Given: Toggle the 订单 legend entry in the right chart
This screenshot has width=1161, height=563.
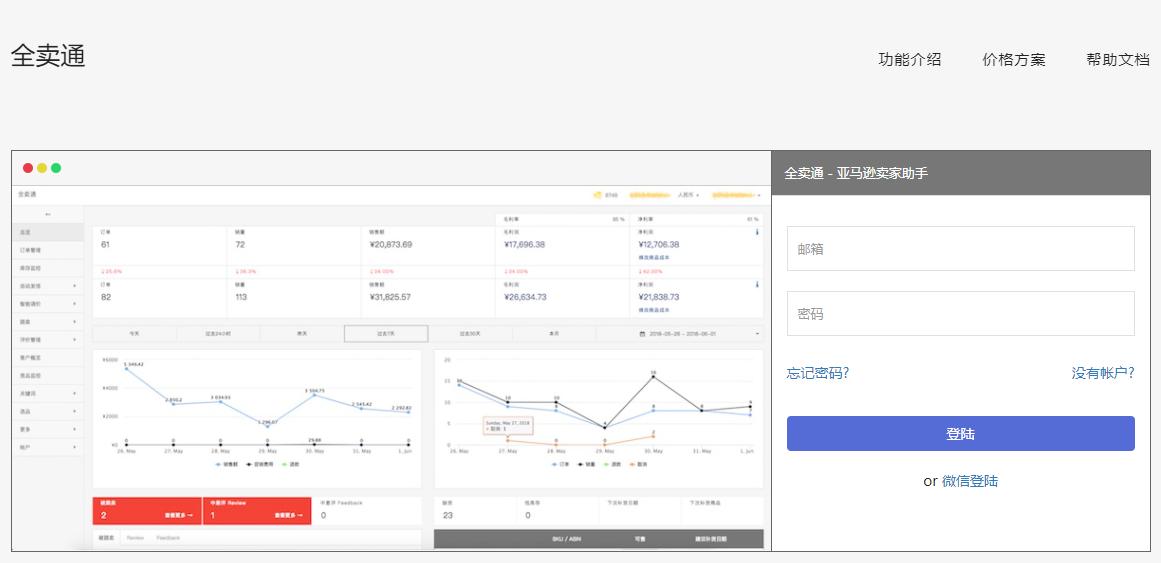Looking at the screenshot, I should point(560,464).
